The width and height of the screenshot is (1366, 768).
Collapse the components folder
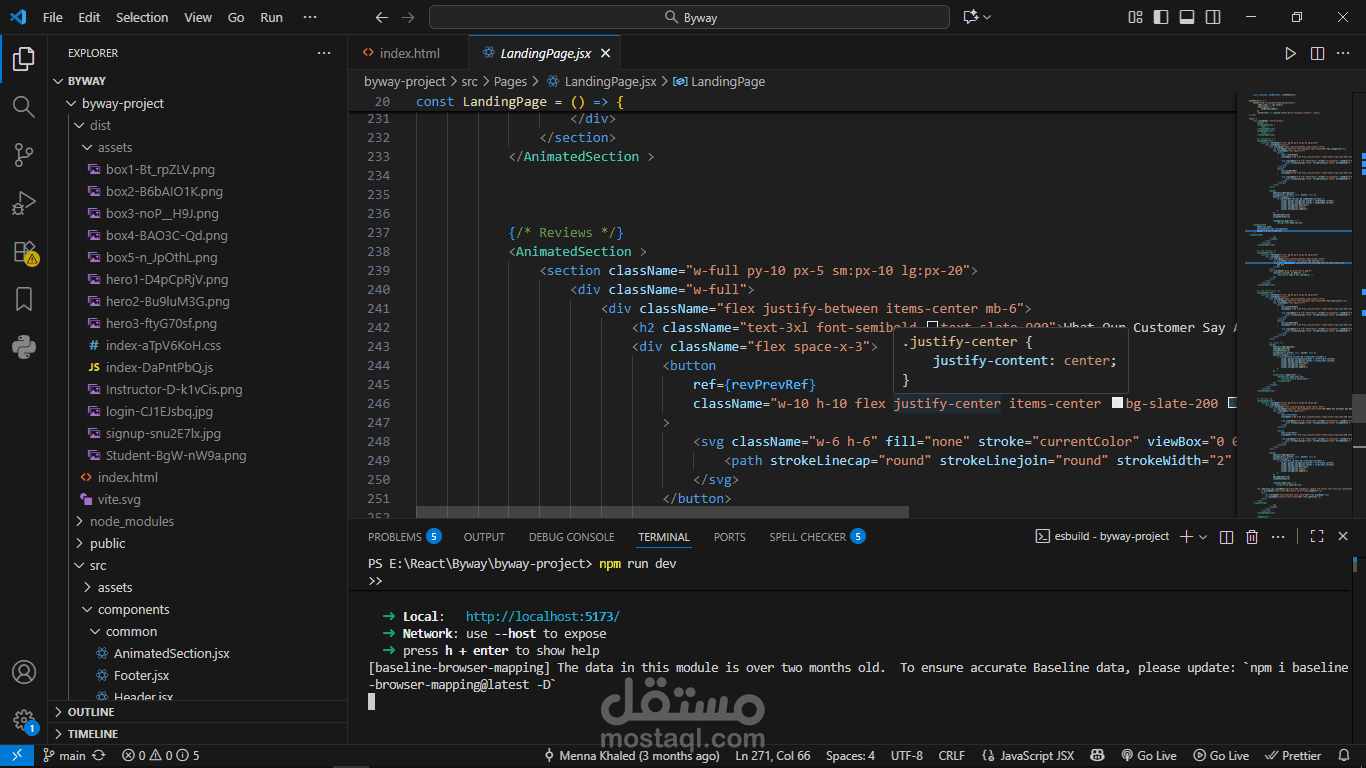click(x=198, y=609)
